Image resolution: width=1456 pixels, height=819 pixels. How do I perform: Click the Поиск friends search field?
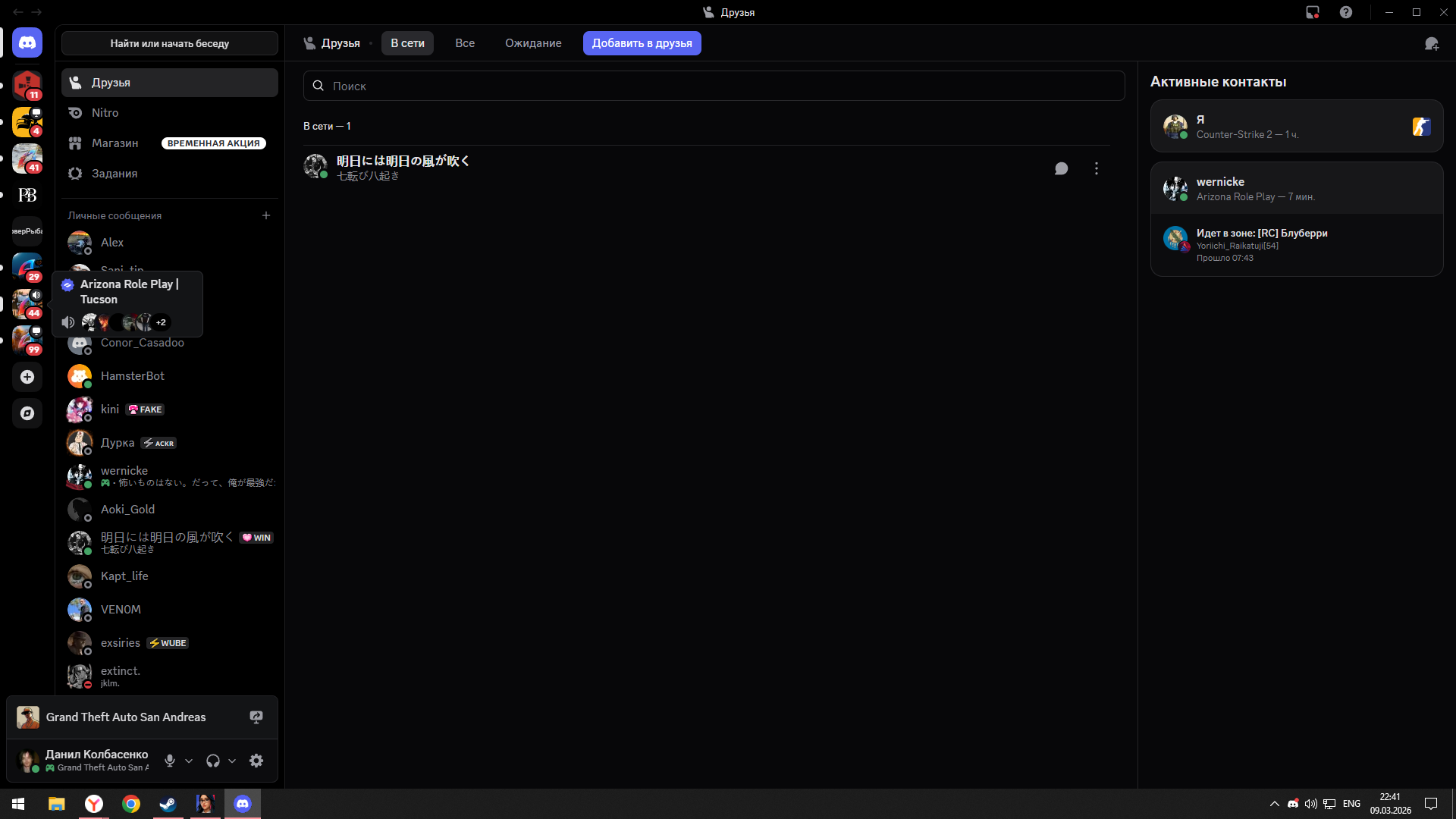[713, 86]
